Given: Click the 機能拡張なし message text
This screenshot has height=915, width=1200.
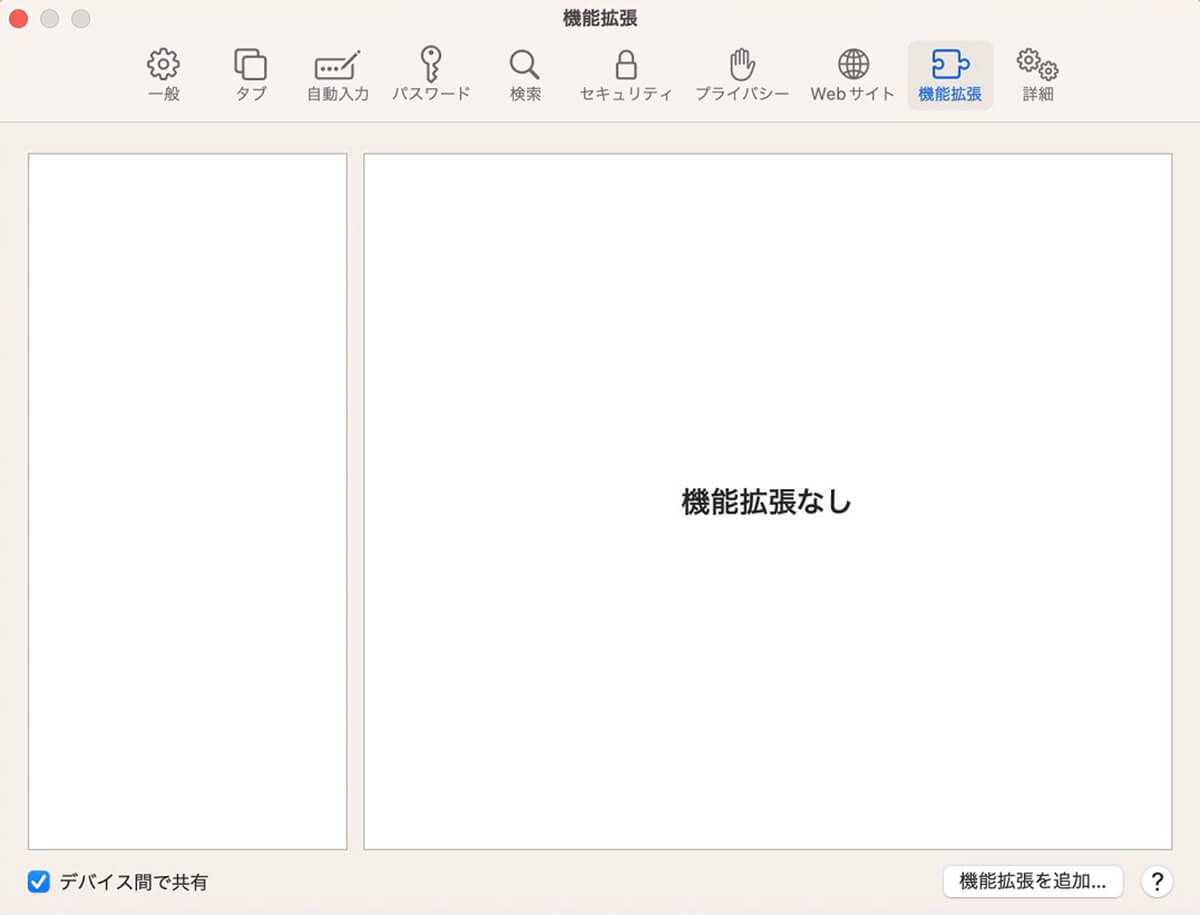Looking at the screenshot, I should [x=766, y=501].
